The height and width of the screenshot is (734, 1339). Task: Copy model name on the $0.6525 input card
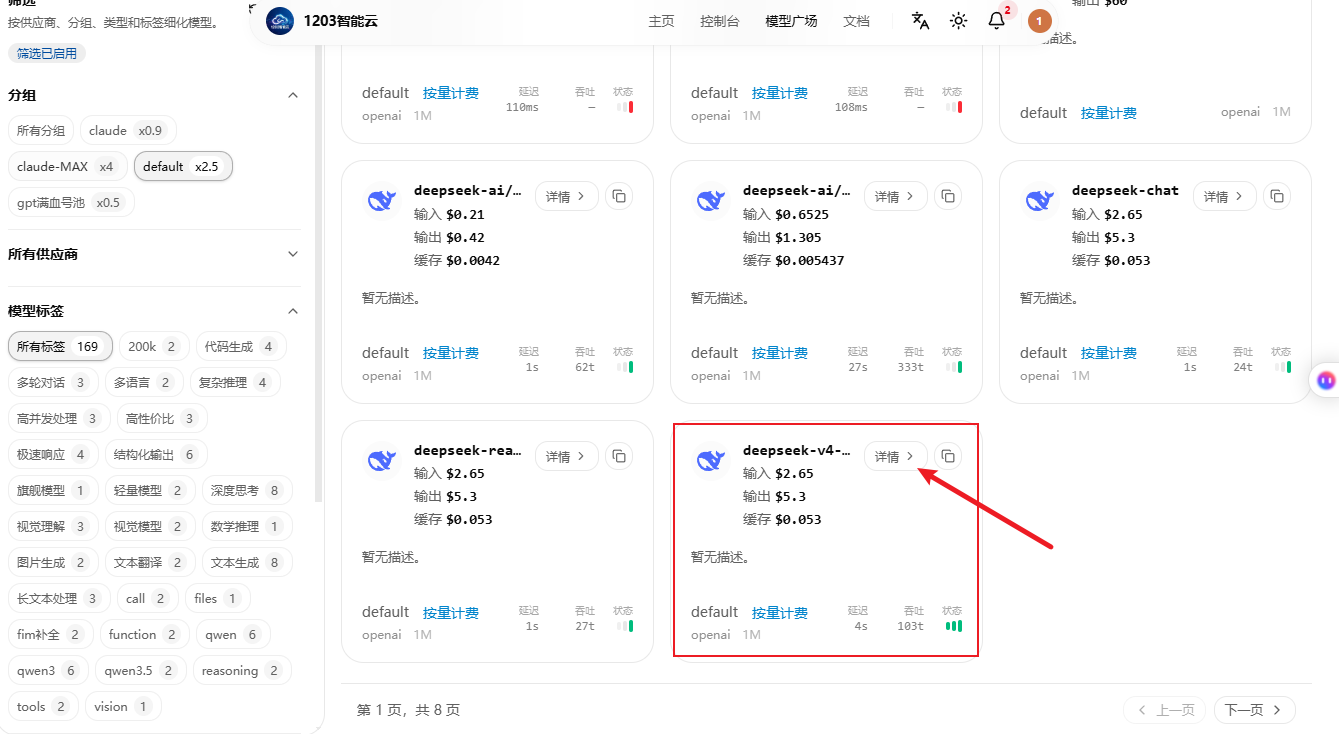948,197
